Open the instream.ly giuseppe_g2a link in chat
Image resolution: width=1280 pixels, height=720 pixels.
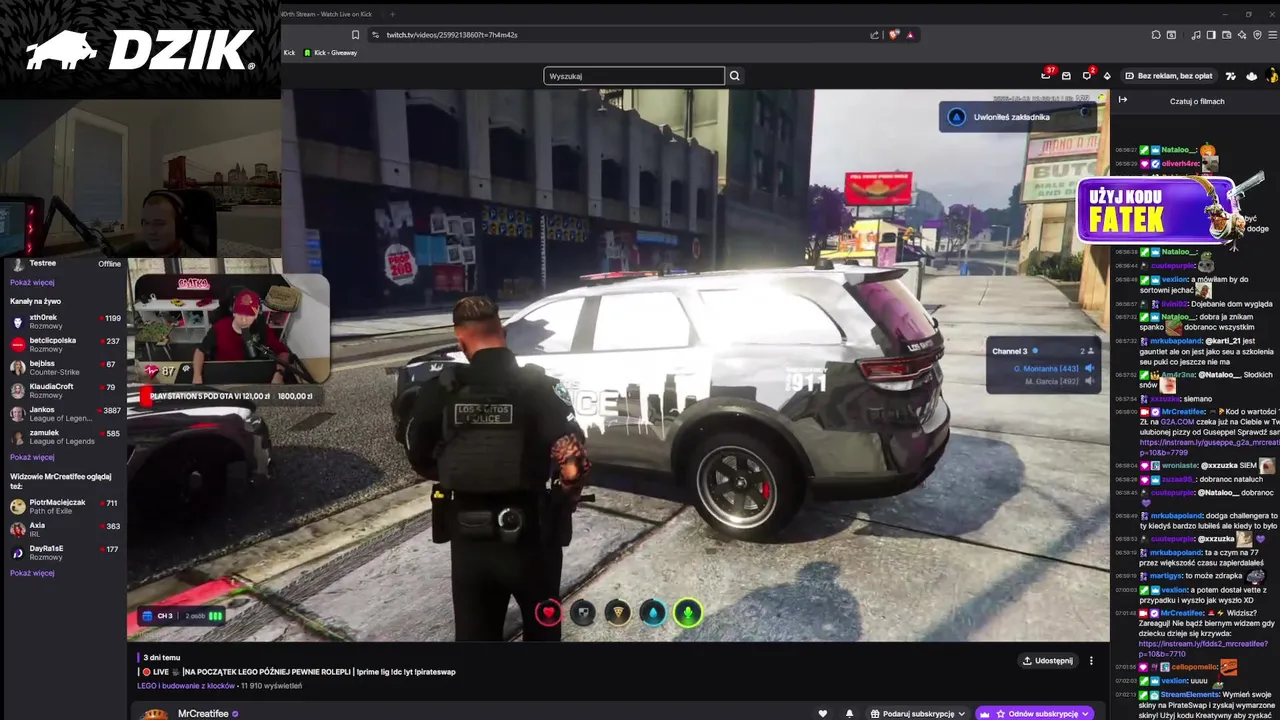1209,447
